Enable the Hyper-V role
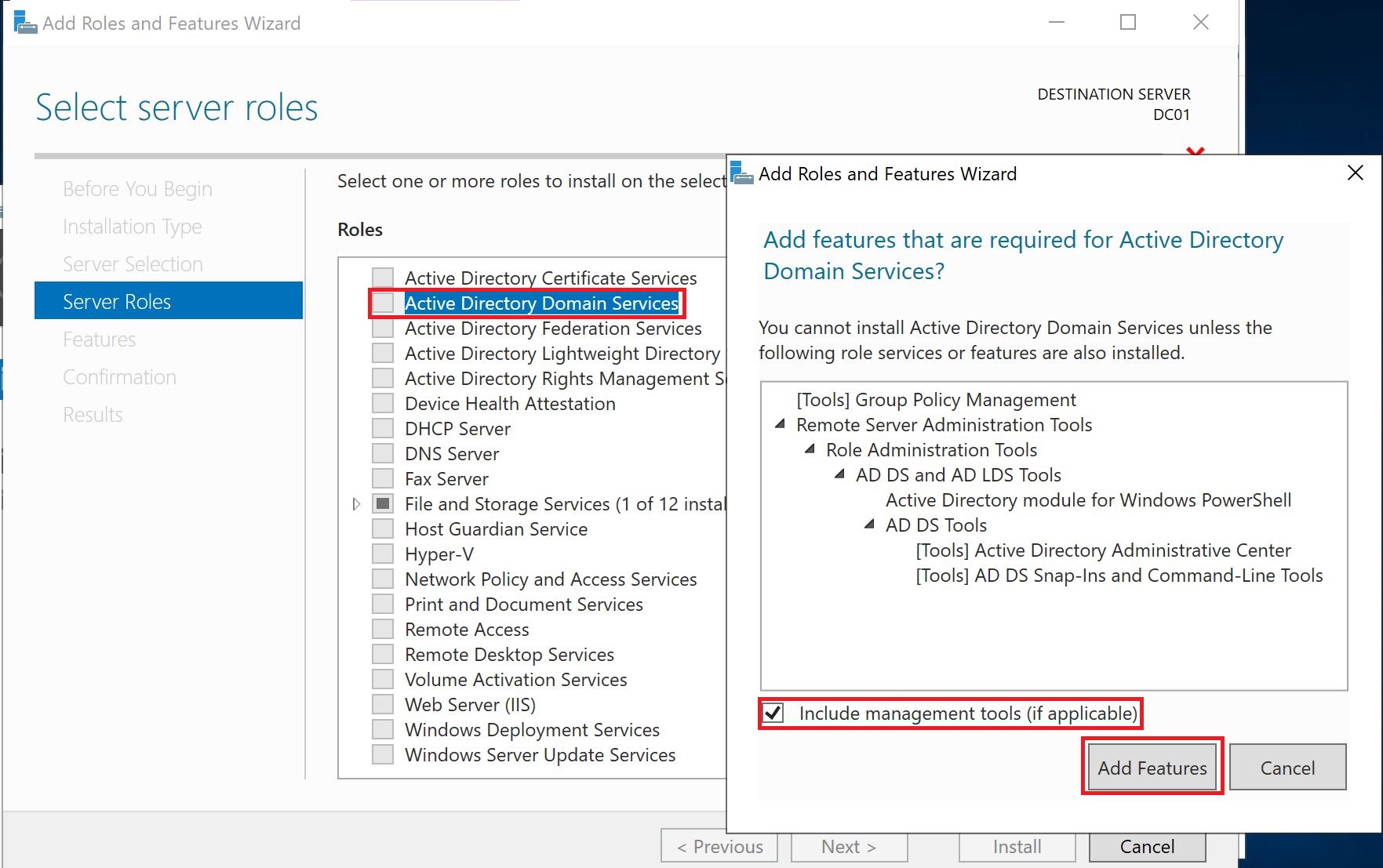The image size is (1383, 868). (x=382, y=554)
